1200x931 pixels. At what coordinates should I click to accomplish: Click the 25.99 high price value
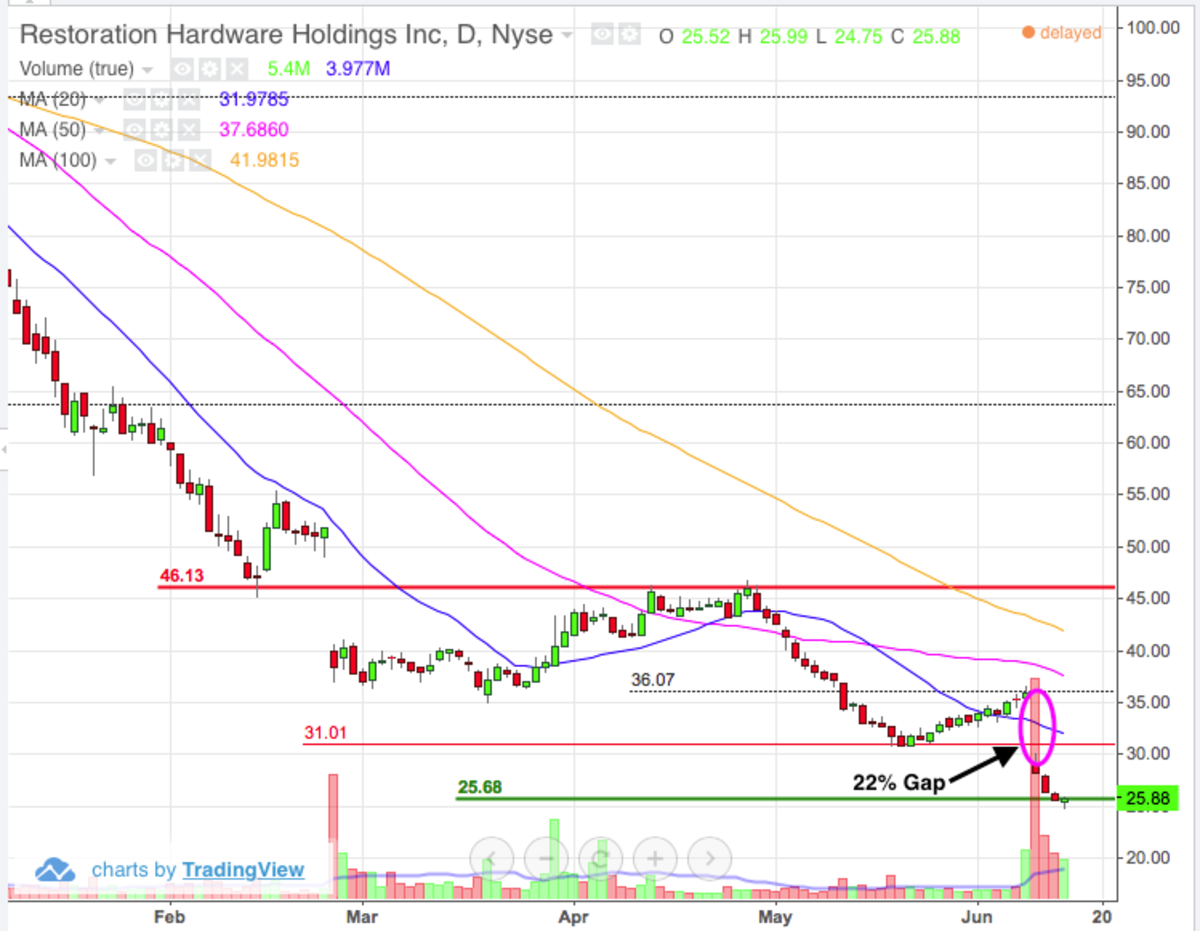tap(785, 35)
